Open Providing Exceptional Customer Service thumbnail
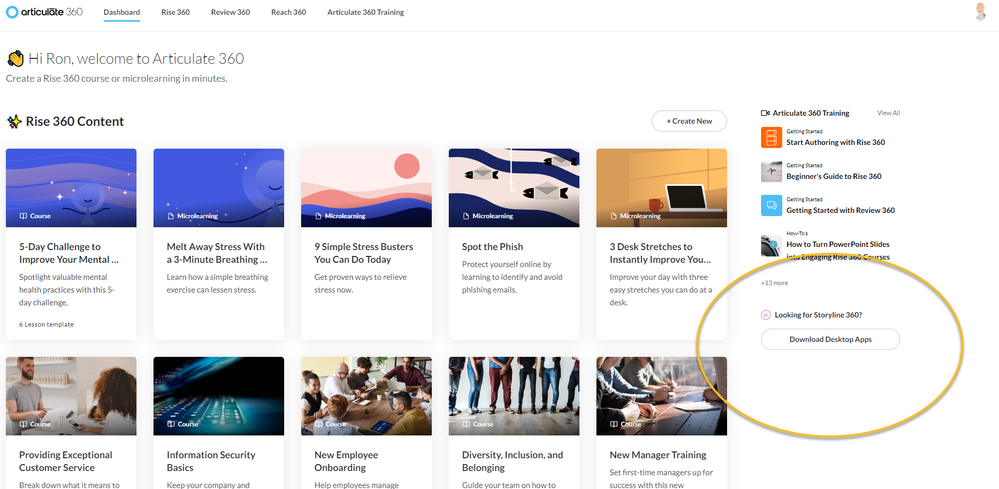 71,396
